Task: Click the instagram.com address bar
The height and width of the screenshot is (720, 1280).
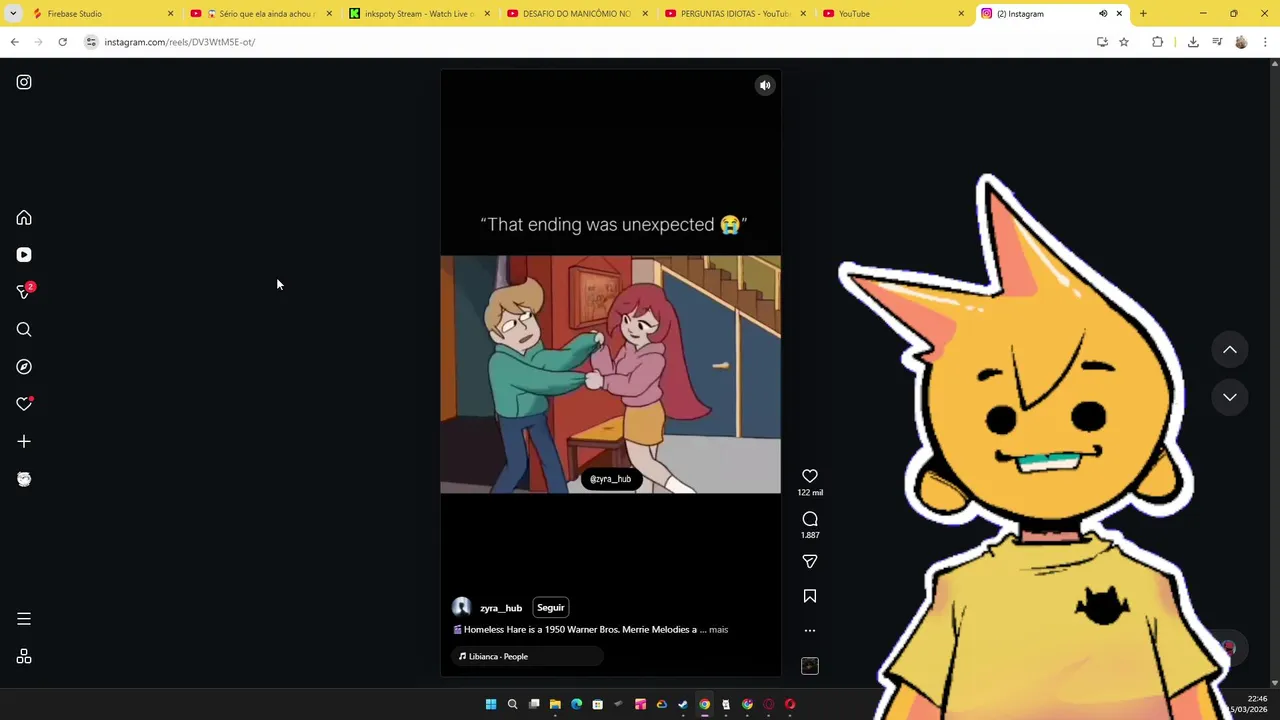Action: [x=590, y=42]
